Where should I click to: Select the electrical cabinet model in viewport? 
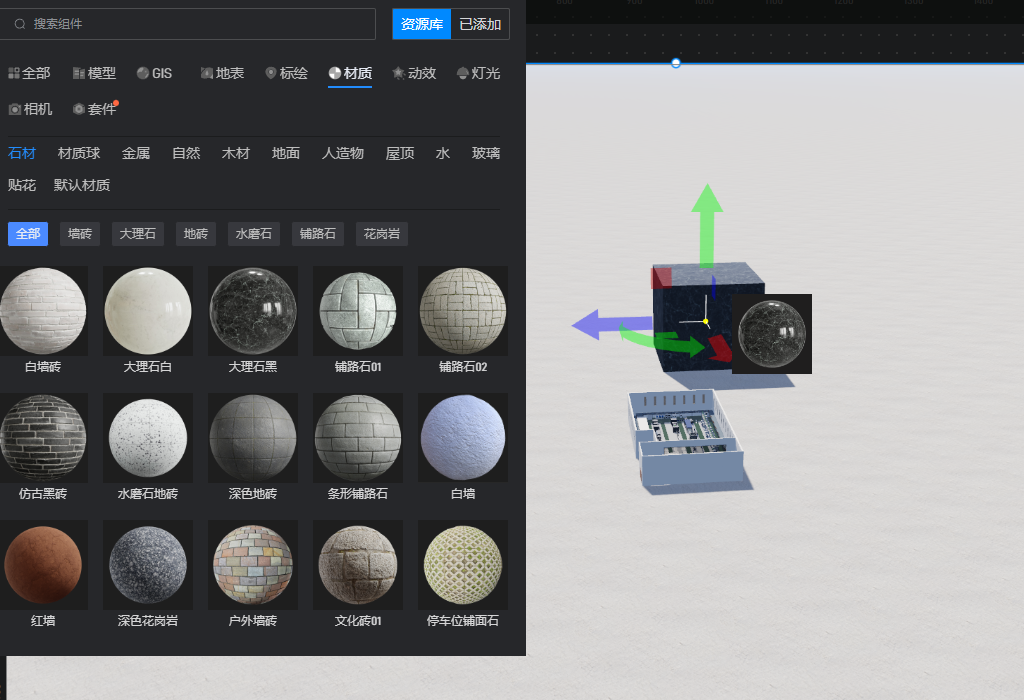(687, 439)
